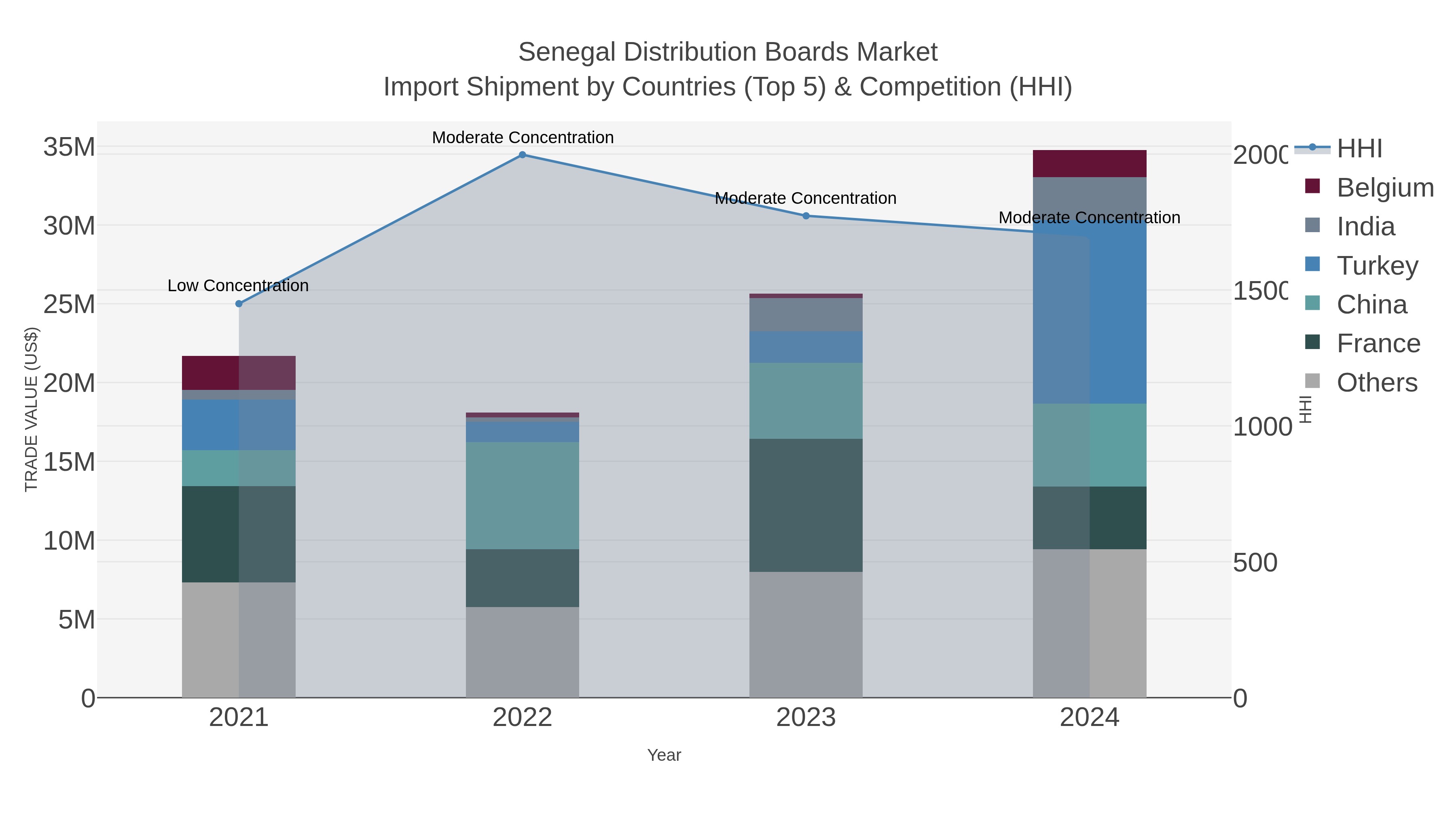Select the 2024 India bar segment
The width and height of the screenshot is (1456, 819).
click(1090, 199)
